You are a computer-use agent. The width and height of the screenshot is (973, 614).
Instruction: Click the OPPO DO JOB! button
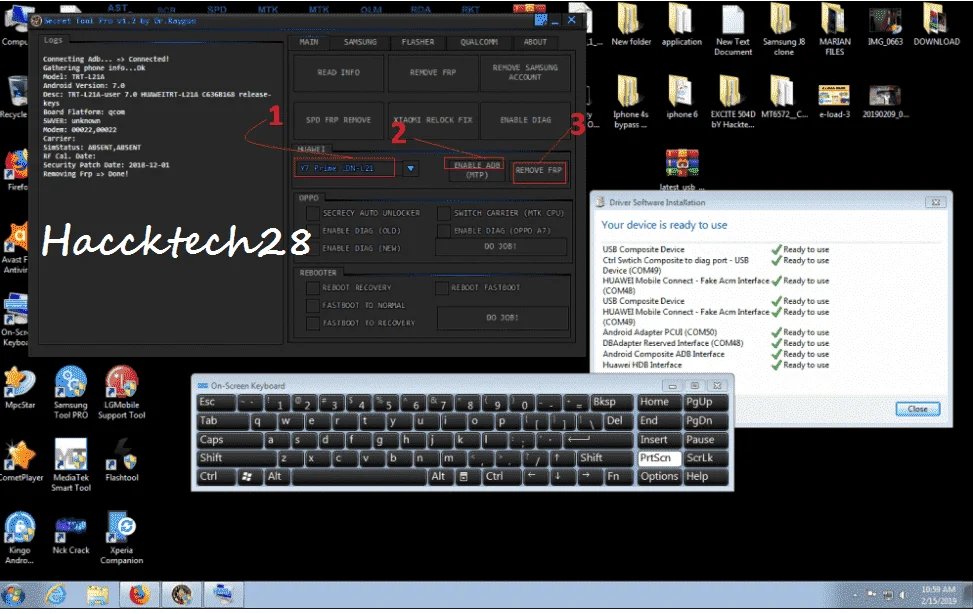pos(501,246)
